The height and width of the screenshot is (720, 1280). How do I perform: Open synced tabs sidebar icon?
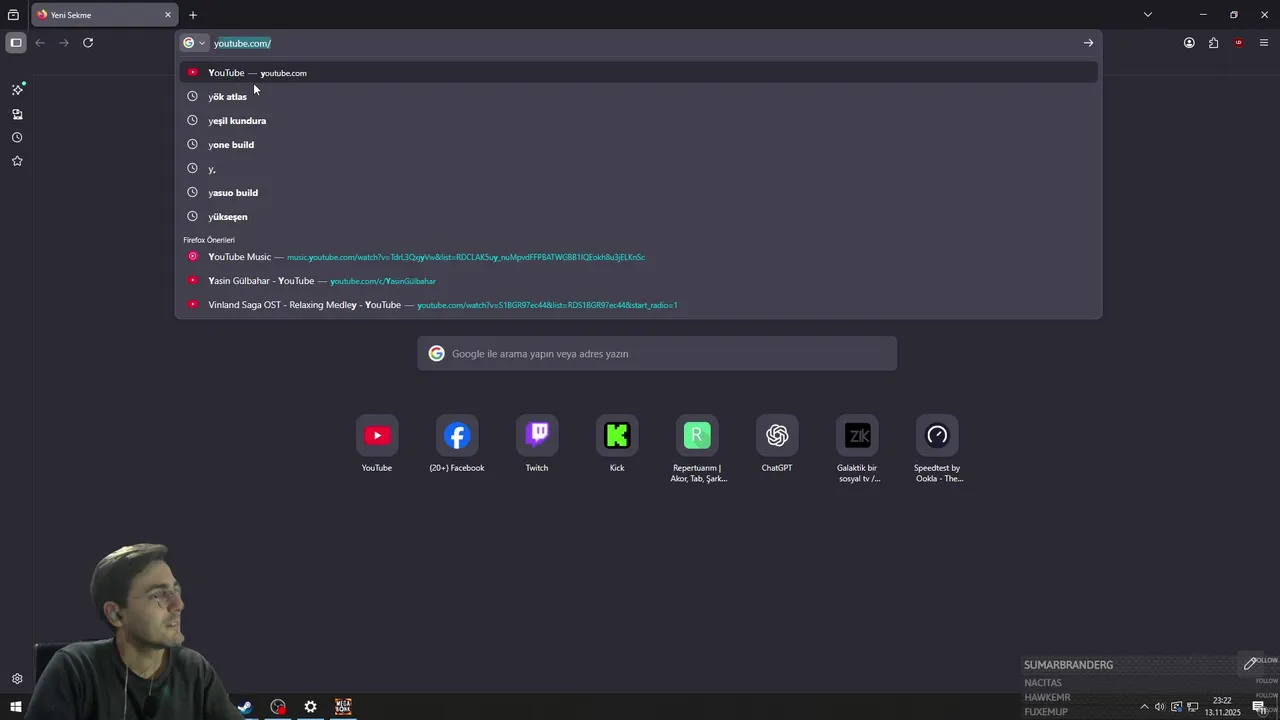coord(17,114)
